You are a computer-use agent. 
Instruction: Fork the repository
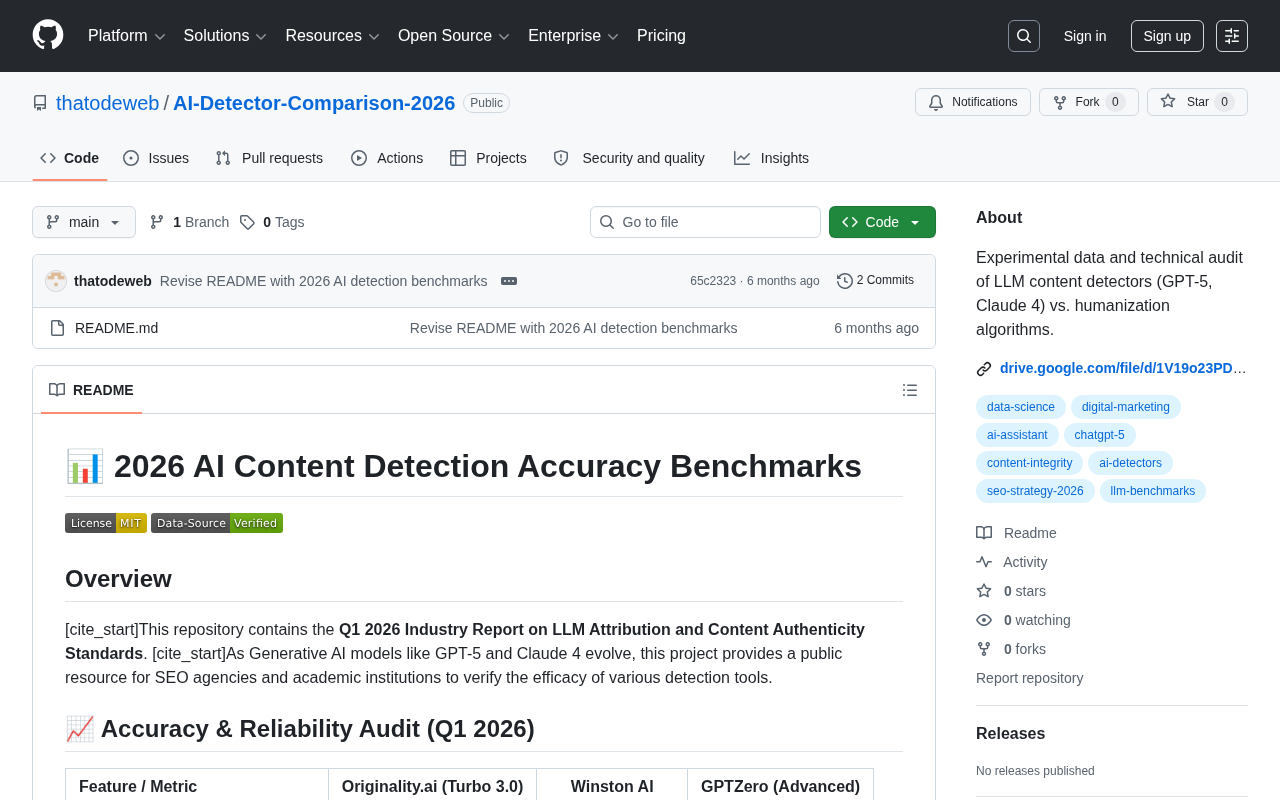click(x=1089, y=102)
